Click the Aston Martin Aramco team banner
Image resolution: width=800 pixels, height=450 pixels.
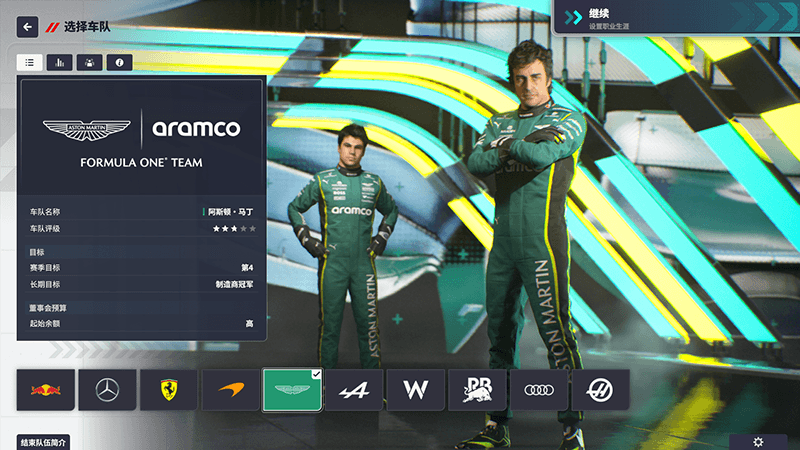141,138
